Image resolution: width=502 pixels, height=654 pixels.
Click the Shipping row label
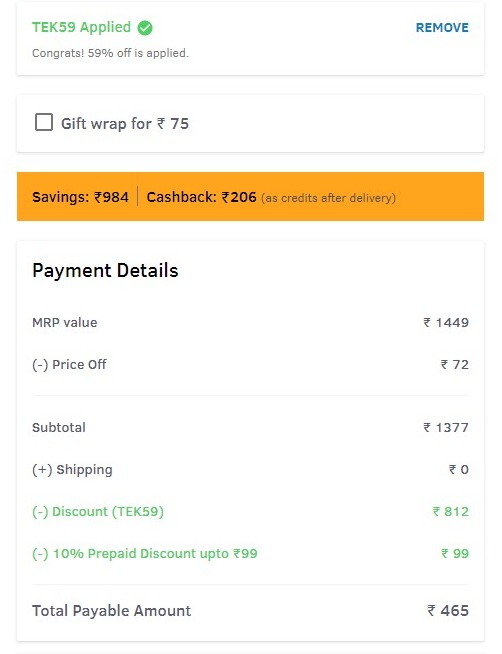tap(72, 470)
